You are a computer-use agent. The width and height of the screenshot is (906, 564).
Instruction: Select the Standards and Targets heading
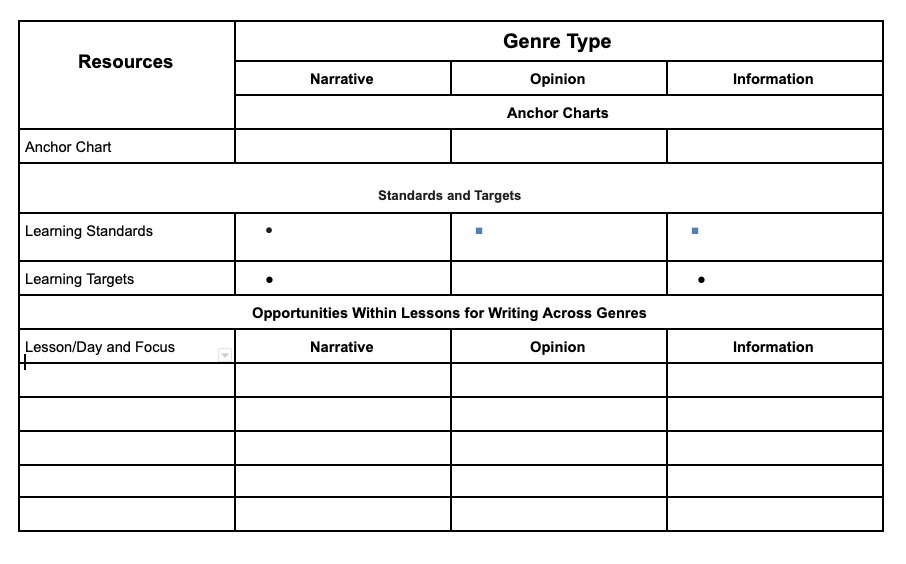449,195
